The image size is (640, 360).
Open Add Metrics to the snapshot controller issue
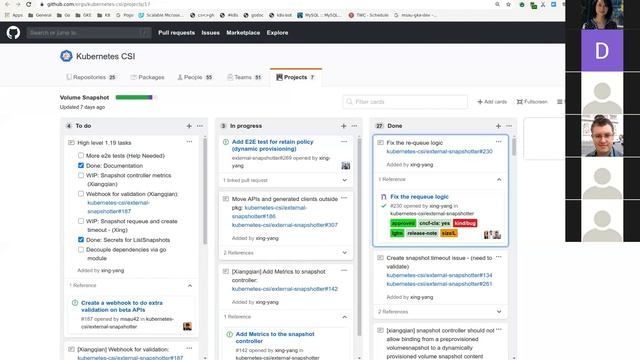click(275, 338)
